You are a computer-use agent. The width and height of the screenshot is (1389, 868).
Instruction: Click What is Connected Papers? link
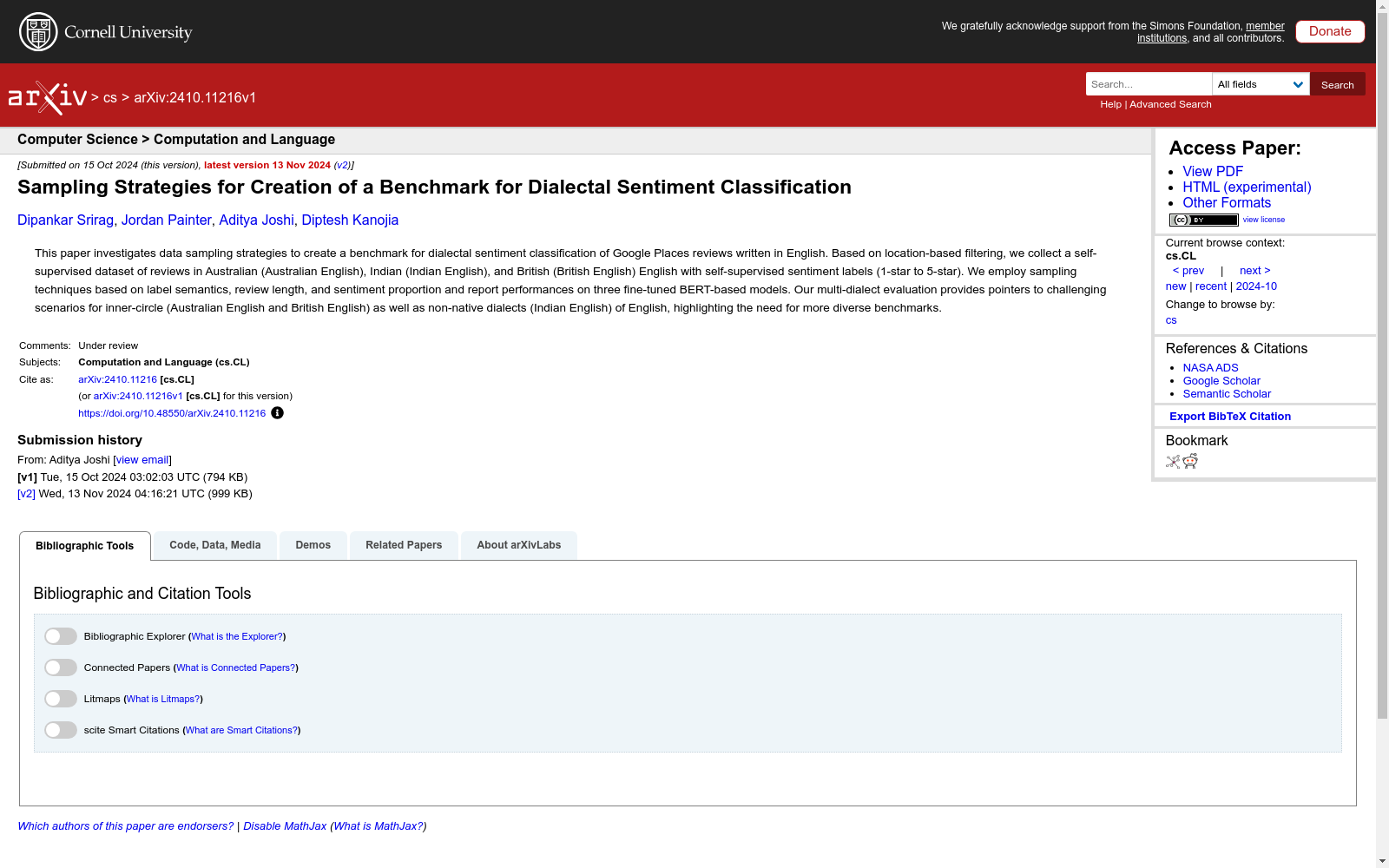coord(236,667)
